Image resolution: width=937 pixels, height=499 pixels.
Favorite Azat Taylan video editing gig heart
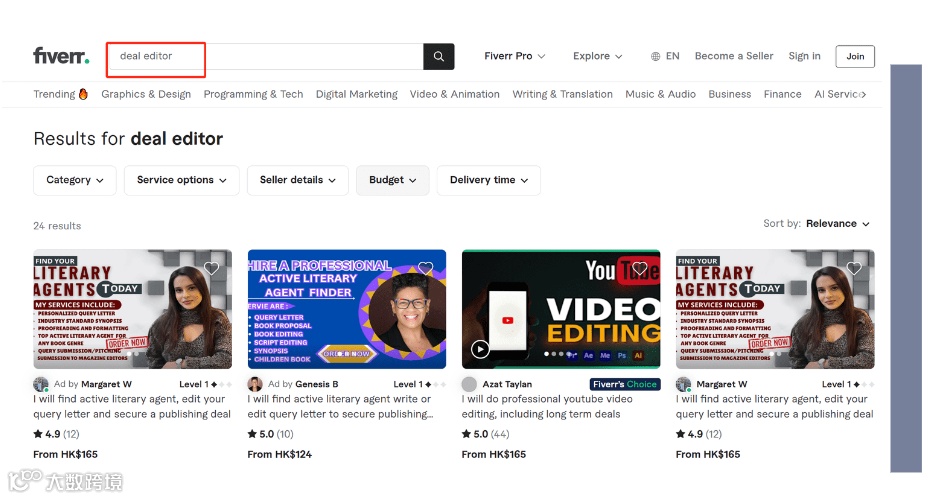[640, 268]
